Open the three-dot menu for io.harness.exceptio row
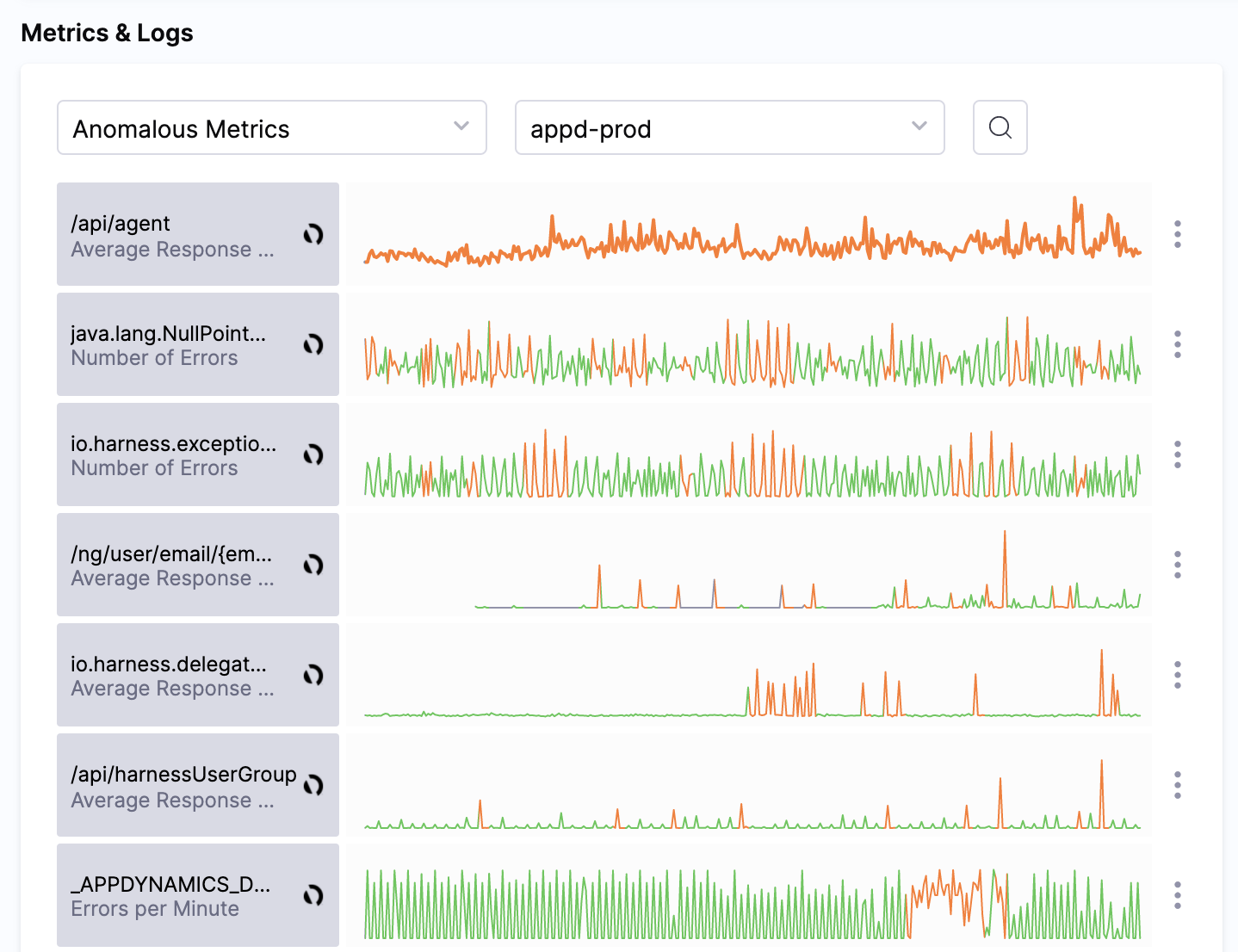 click(1177, 454)
